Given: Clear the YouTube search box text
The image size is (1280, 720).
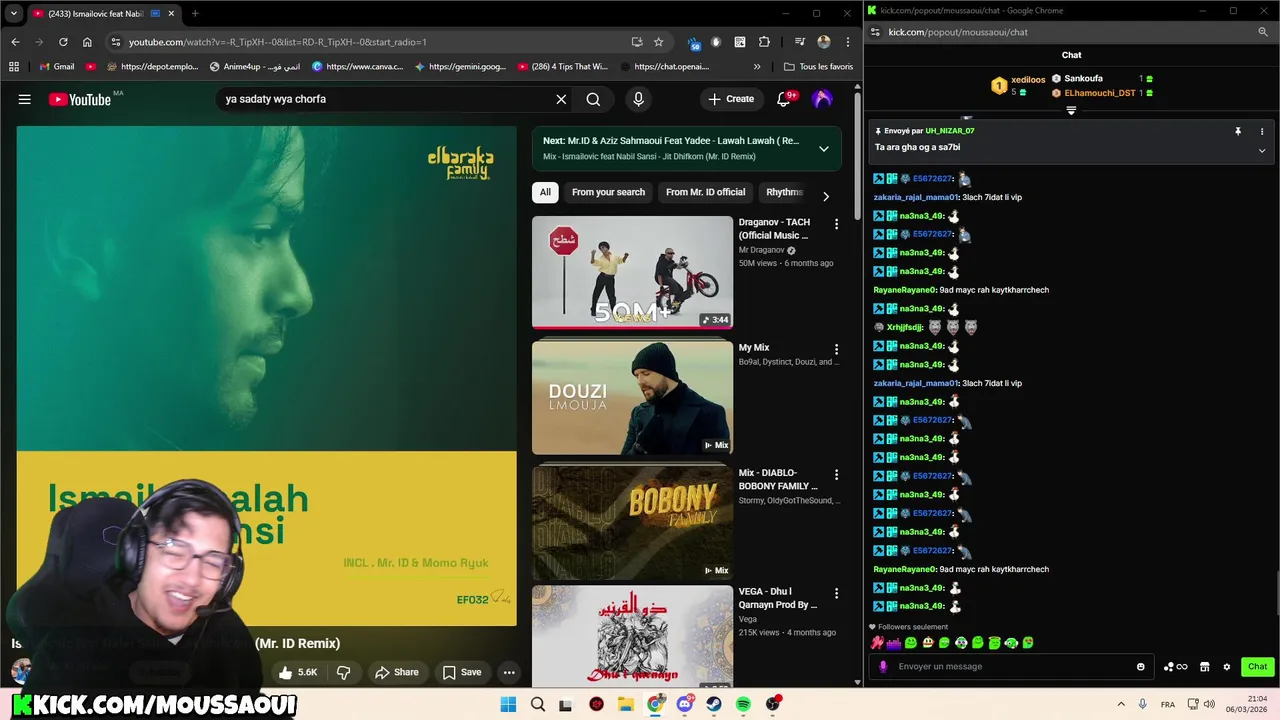Looking at the screenshot, I should point(561,99).
